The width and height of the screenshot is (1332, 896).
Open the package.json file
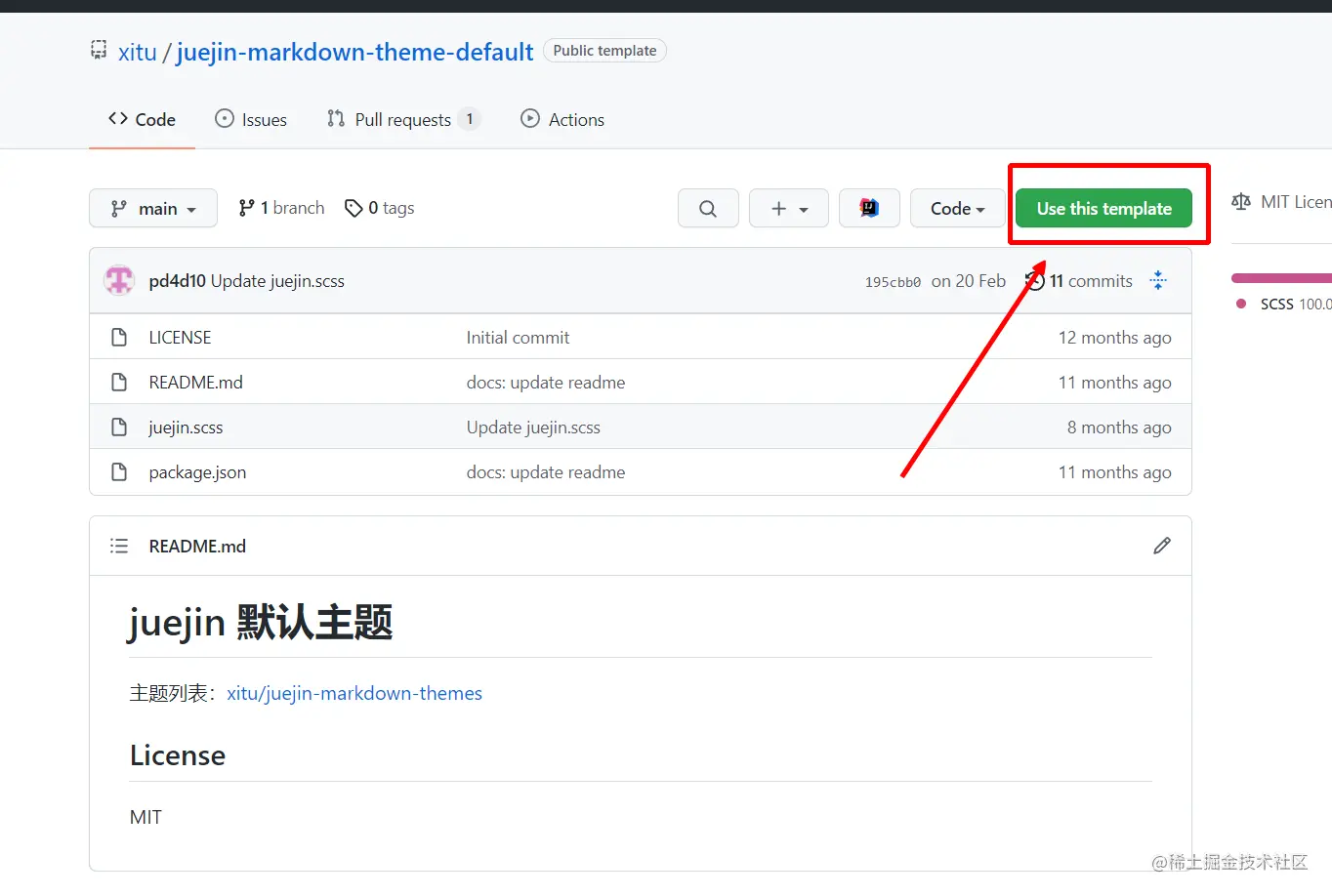tap(197, 471)
